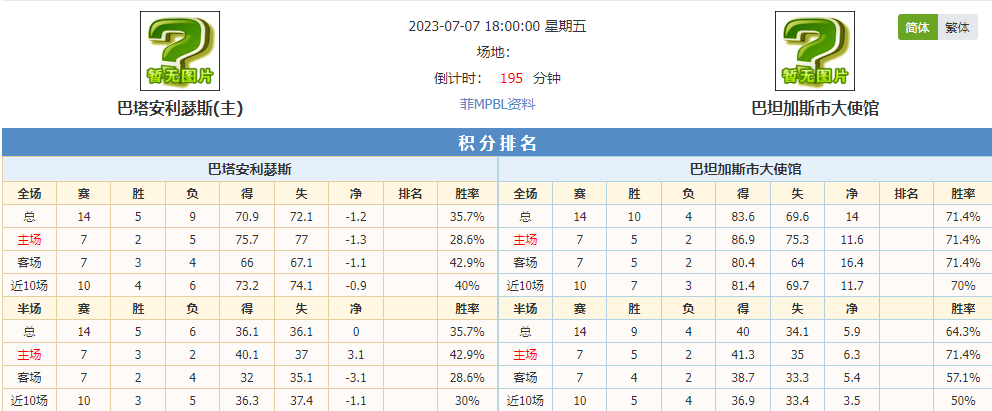Click the home team half-time 得 value 40.1
Viewport: 992px width, 411px height.
point(247,354)
